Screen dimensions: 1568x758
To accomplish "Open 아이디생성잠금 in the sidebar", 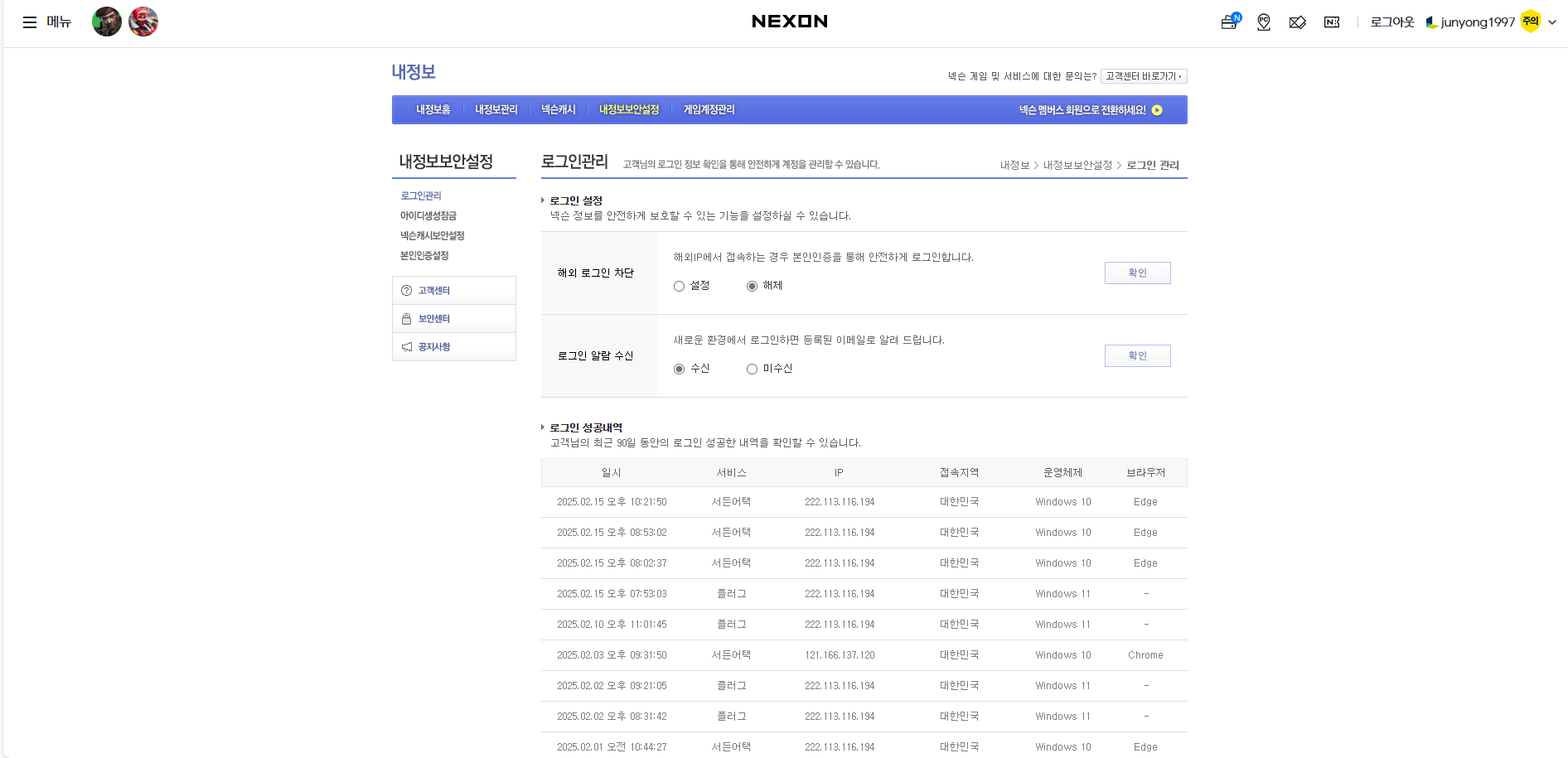I will pos(428,216).
